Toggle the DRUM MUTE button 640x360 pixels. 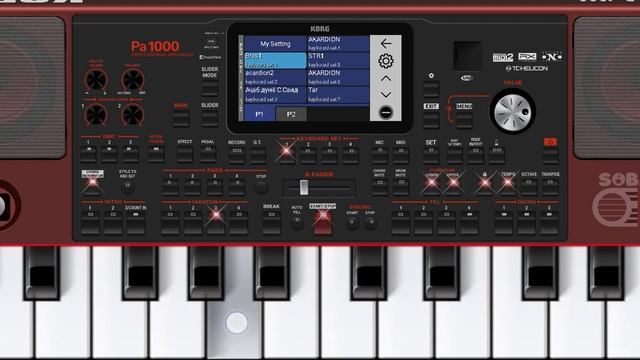pos(401,187)
